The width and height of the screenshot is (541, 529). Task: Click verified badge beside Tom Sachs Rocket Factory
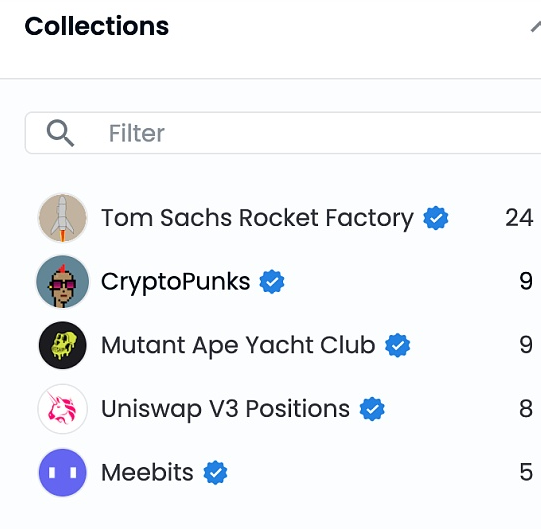(x=436, y=218)
